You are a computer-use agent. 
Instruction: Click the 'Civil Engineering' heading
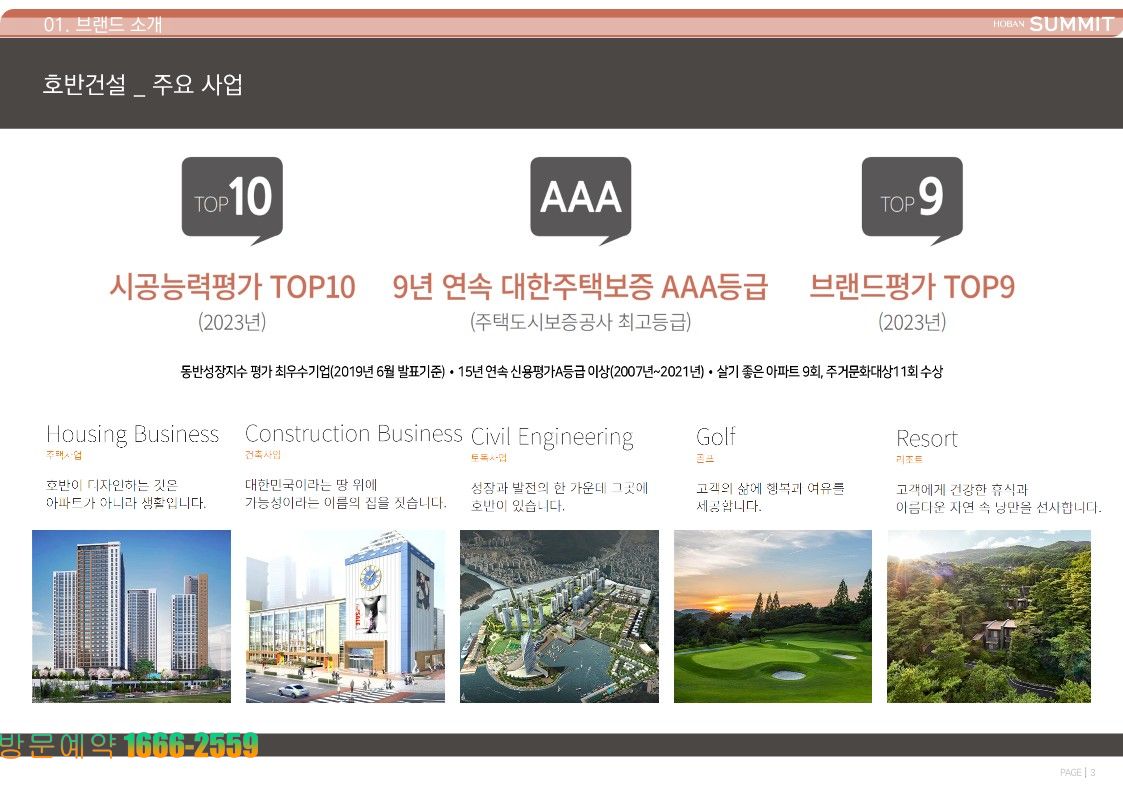(552, 437)
